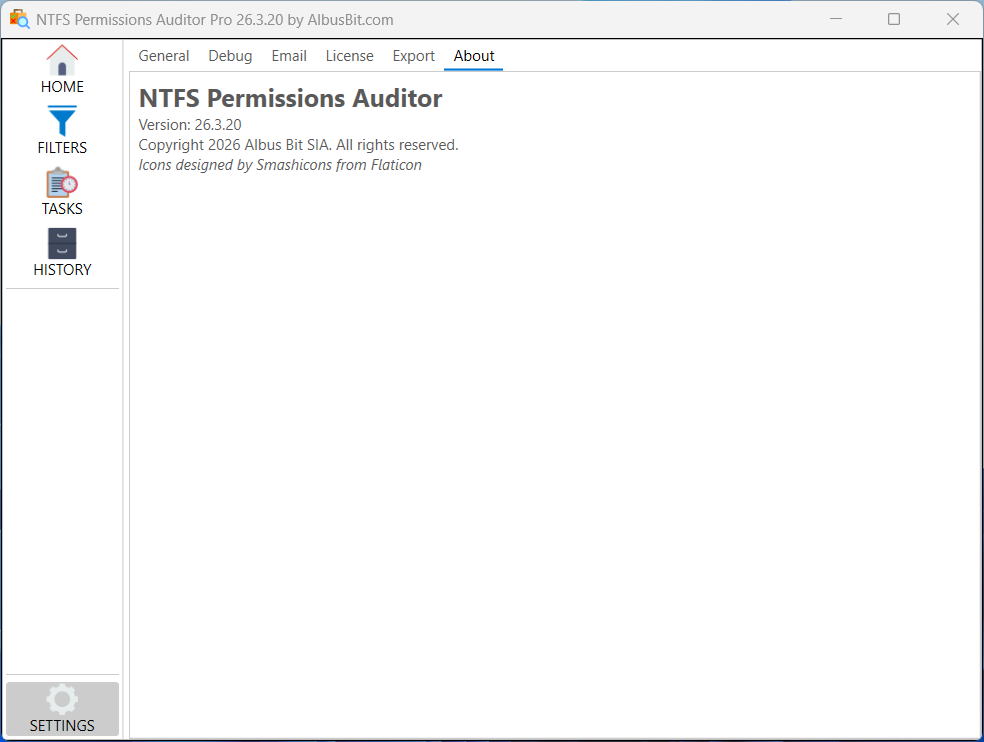Click the About tab
This screenshot has height=742, width=984.
point(474,56)
